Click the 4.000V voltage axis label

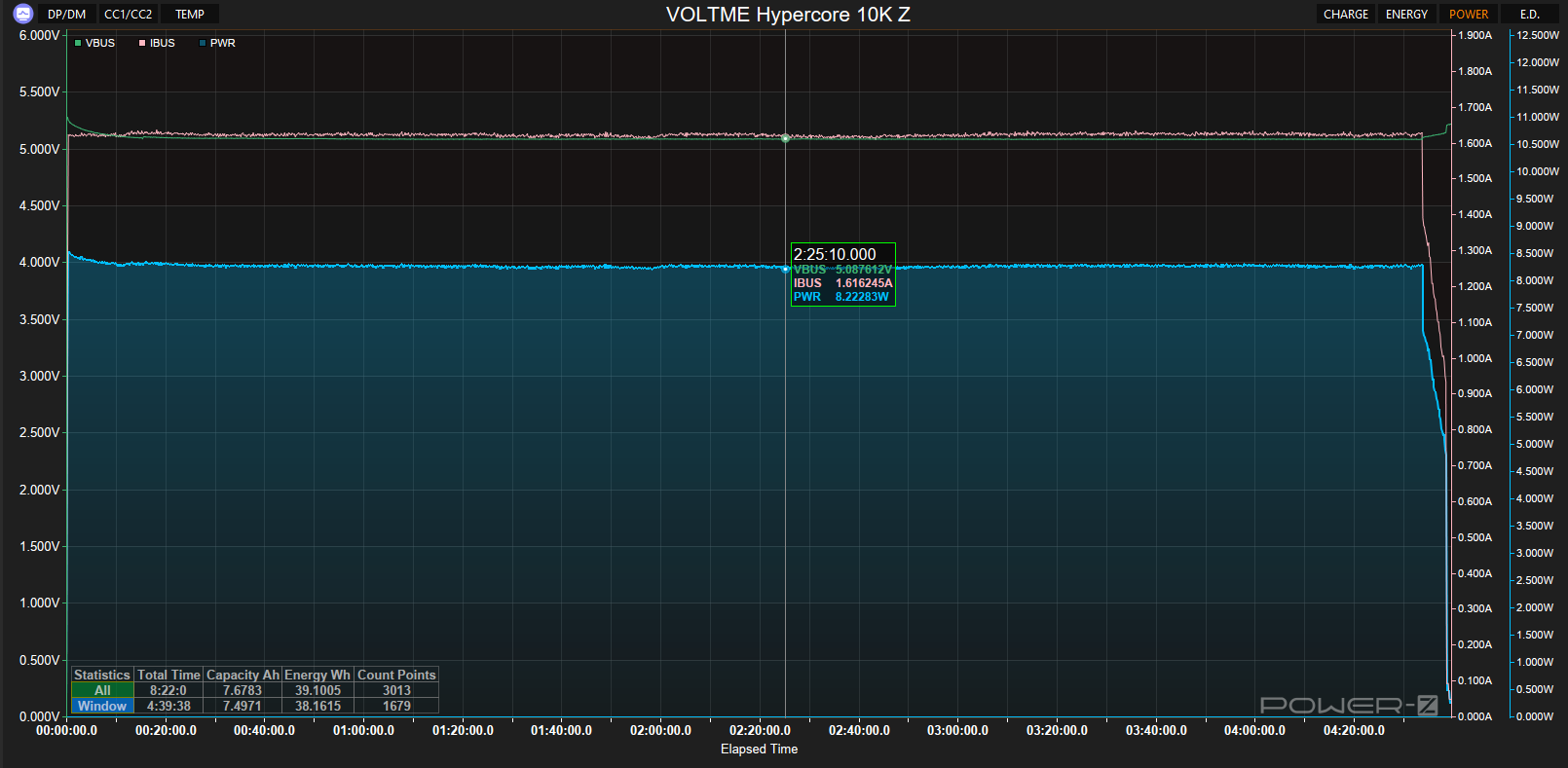click(x=40, y=262)
